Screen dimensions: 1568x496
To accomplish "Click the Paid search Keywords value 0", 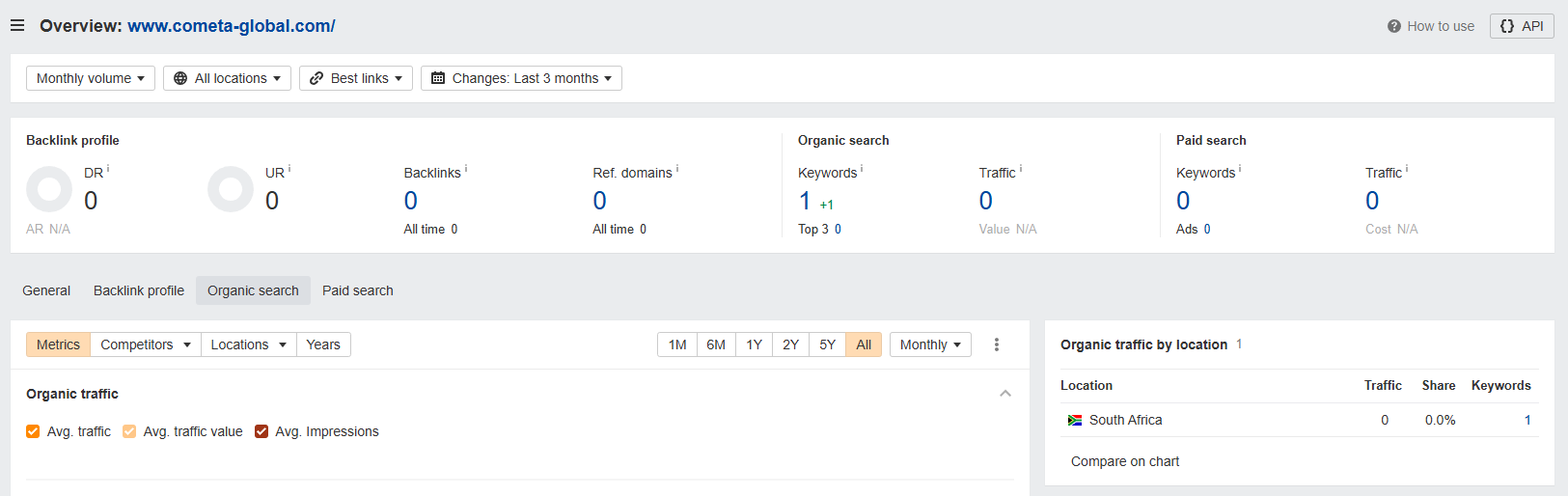I will point(1183,201).
